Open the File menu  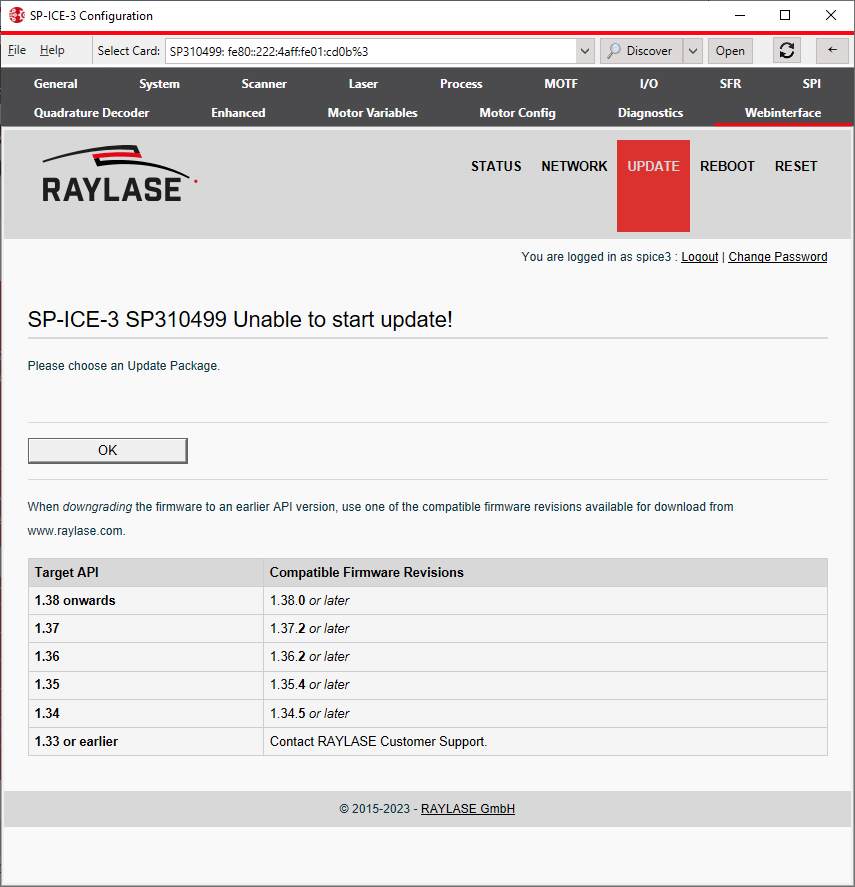point(17,50)
